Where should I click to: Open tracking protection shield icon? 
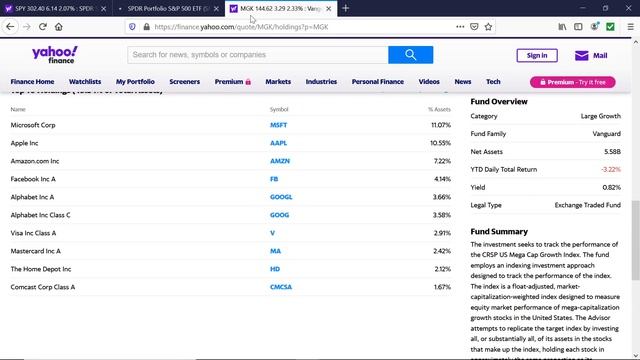pos(132,27)
